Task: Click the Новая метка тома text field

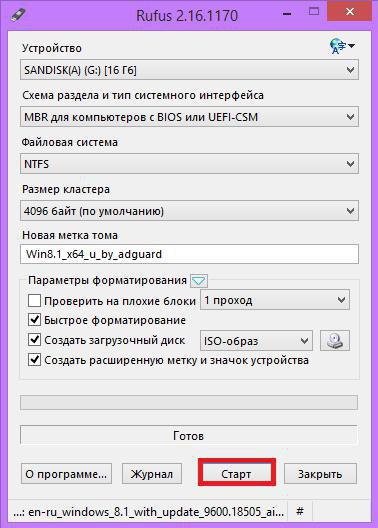Action: pyautogui.click(x=189, y=254)
